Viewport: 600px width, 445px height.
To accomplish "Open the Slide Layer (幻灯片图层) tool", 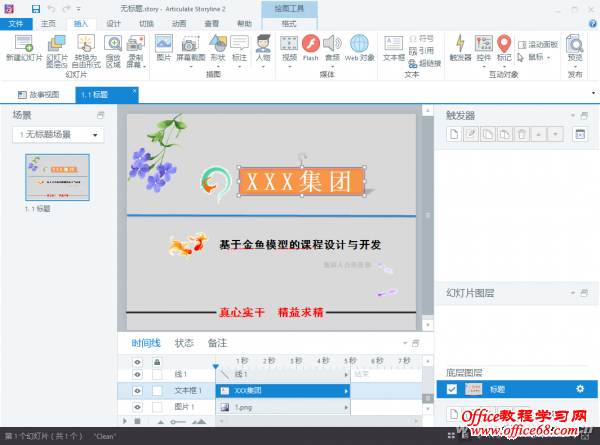I will (x=57, y=51).
